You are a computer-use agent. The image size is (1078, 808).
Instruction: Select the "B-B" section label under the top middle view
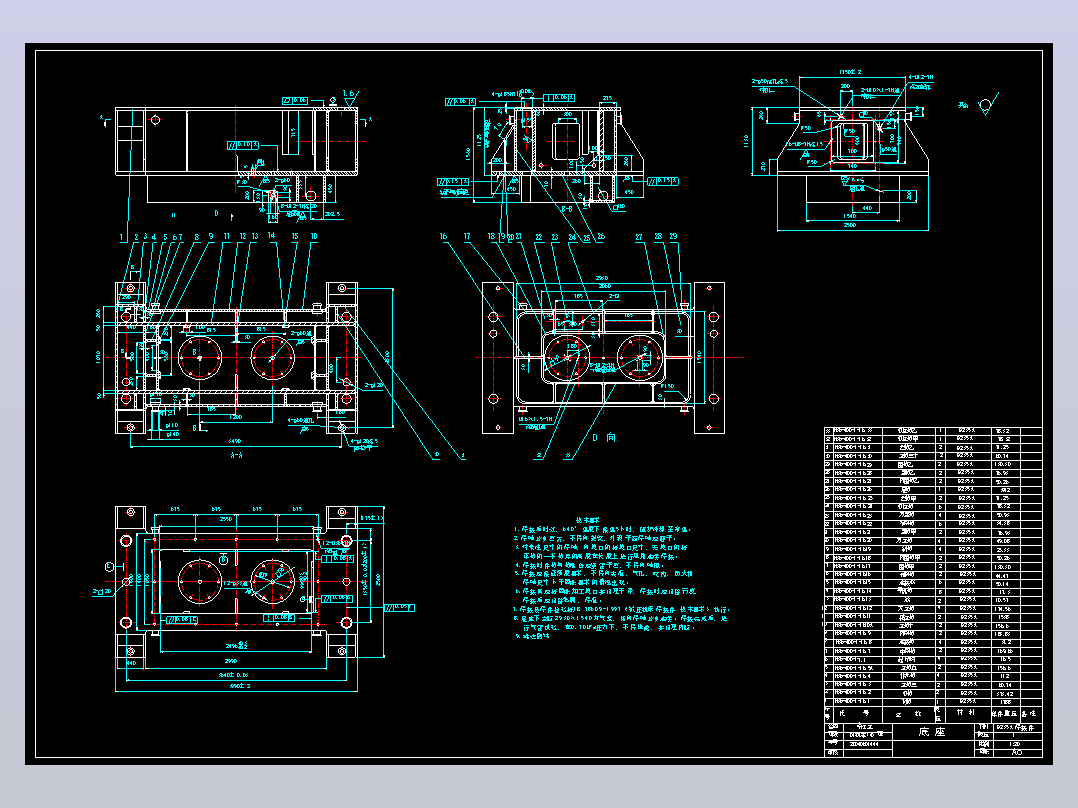tap(567, 208)
